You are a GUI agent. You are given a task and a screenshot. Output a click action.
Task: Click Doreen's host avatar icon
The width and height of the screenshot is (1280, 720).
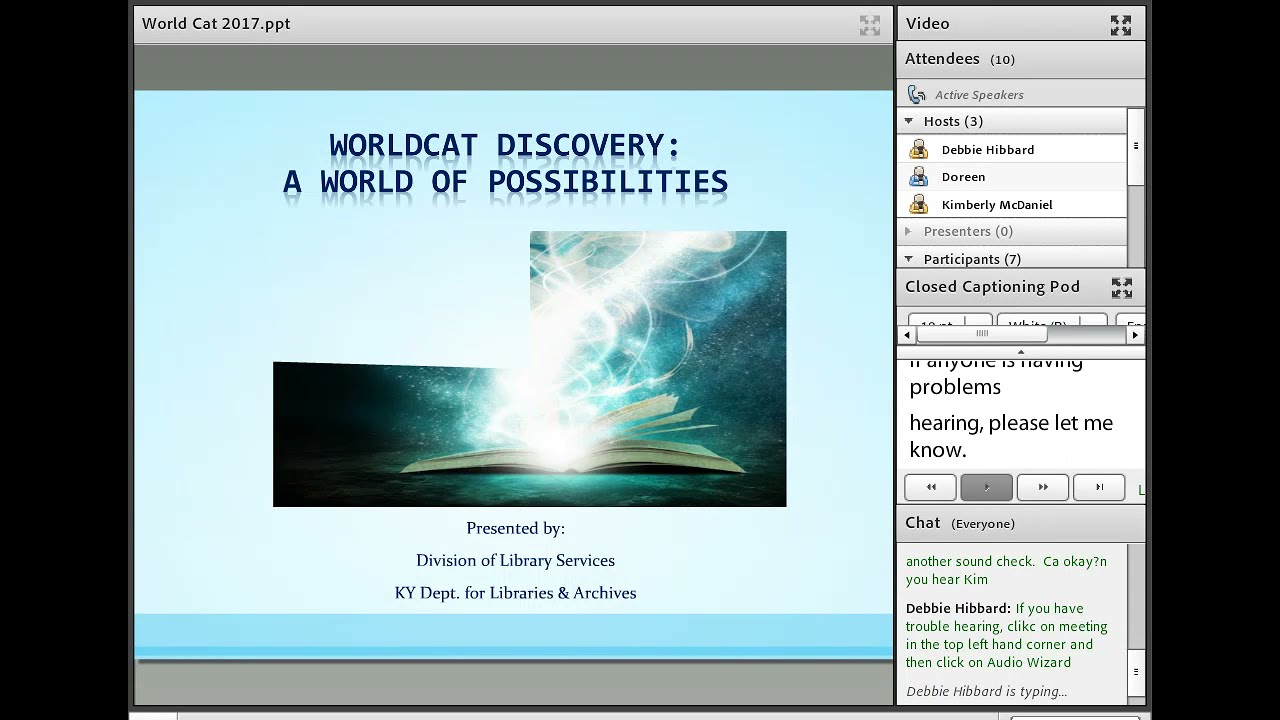tap(918, 177)
